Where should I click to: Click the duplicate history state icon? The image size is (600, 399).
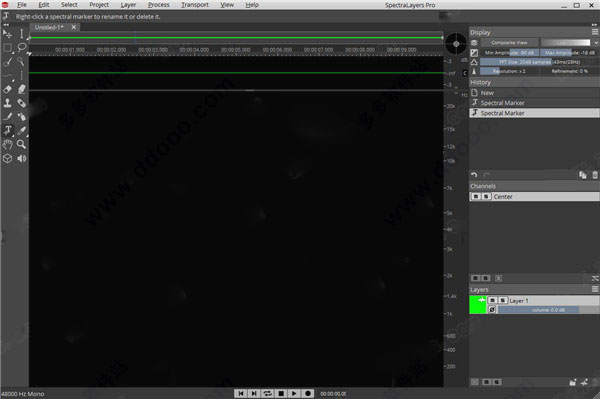[582, 175]
